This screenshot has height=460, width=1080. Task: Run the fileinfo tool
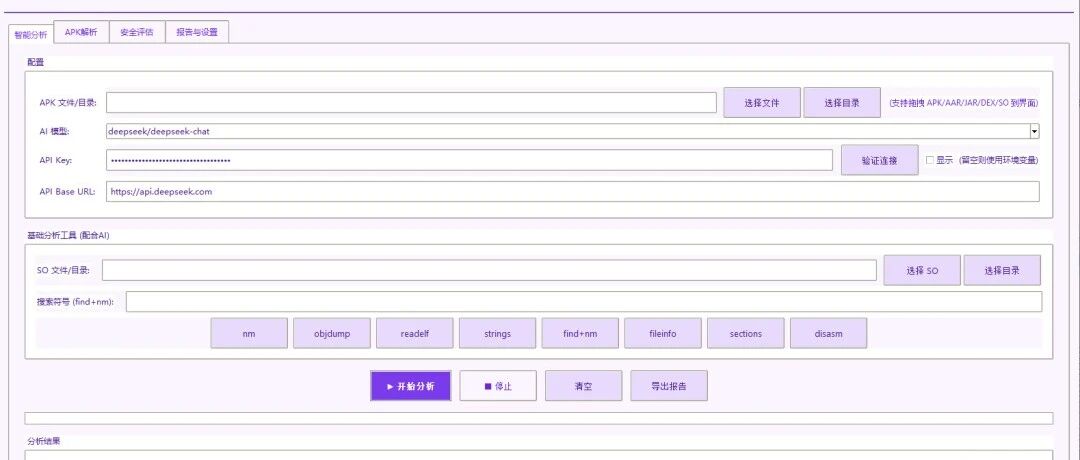(x=663, y=333)
